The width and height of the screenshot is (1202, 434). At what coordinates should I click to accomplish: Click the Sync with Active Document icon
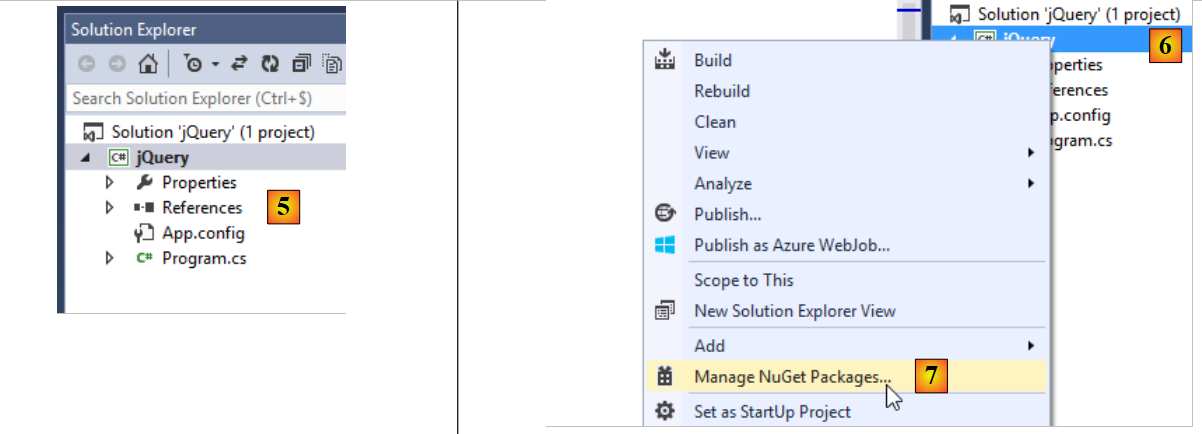tap(240, 65)
